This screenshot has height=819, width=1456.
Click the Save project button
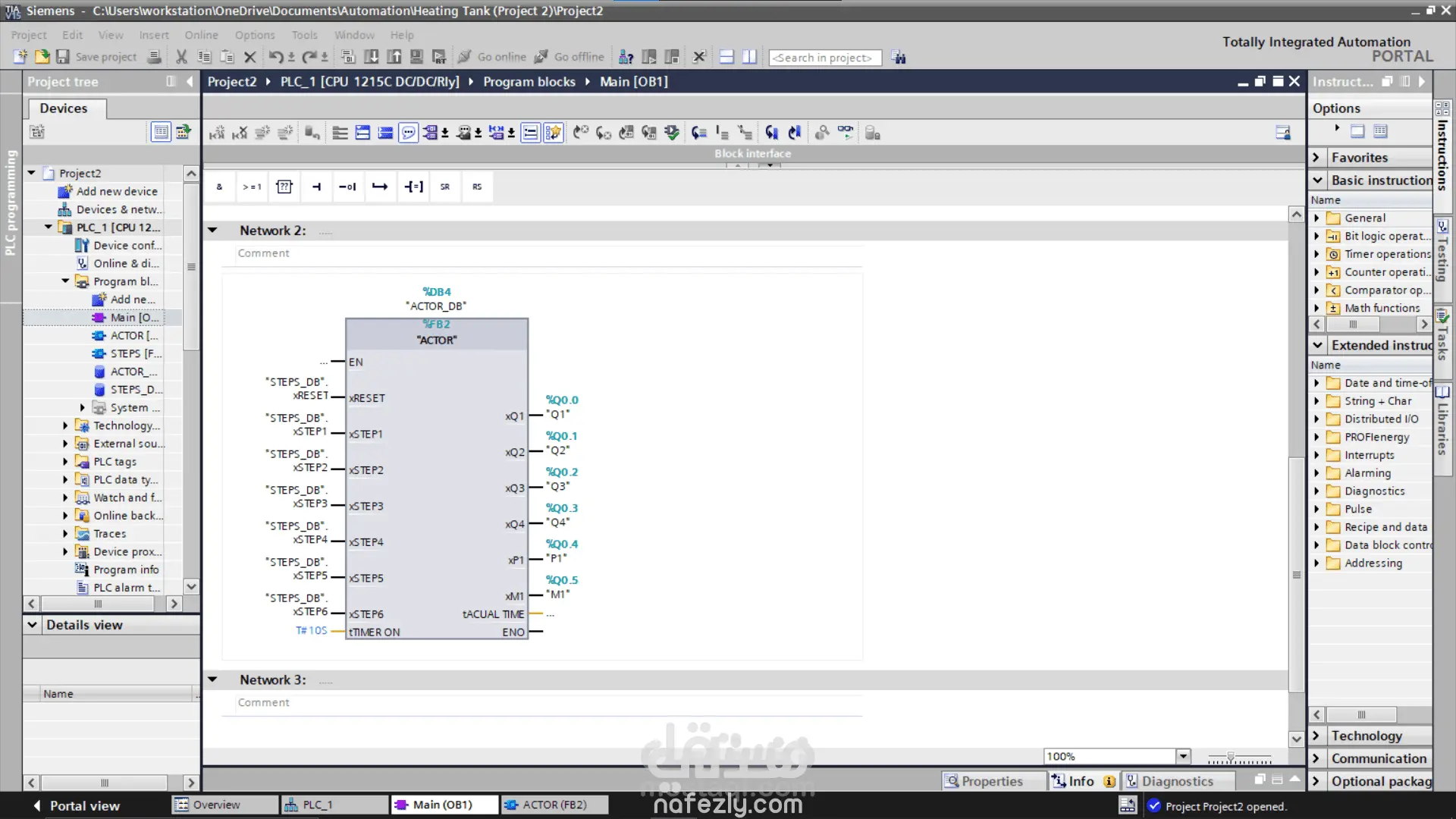[96, 57]
